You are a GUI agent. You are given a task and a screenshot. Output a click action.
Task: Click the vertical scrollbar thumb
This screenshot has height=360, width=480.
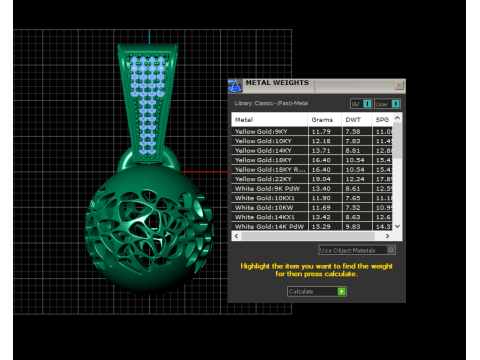pos(397,140)
